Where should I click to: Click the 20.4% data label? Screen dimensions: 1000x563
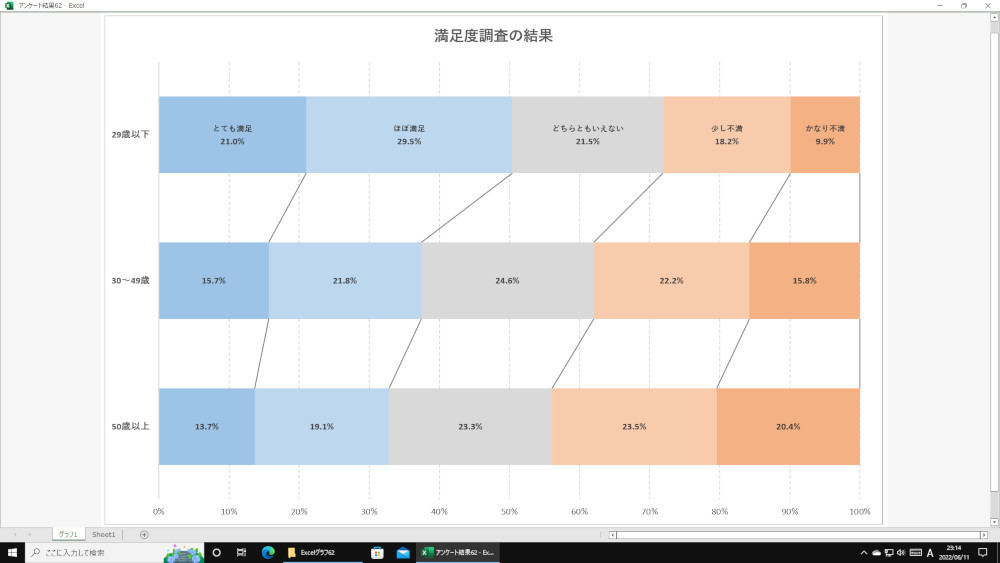pyautogui.click(x=788, y=427)
